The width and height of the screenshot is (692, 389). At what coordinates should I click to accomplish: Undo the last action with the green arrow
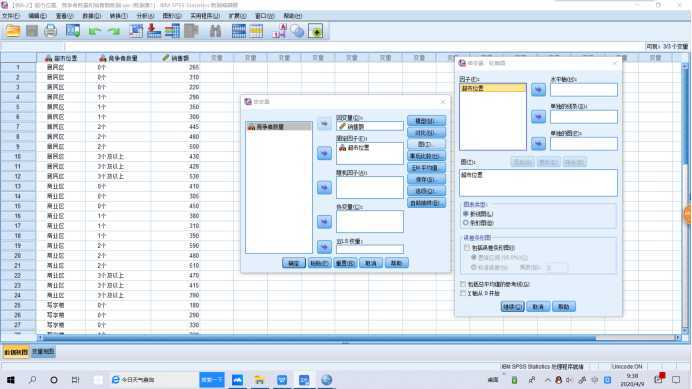click(94, 31)
